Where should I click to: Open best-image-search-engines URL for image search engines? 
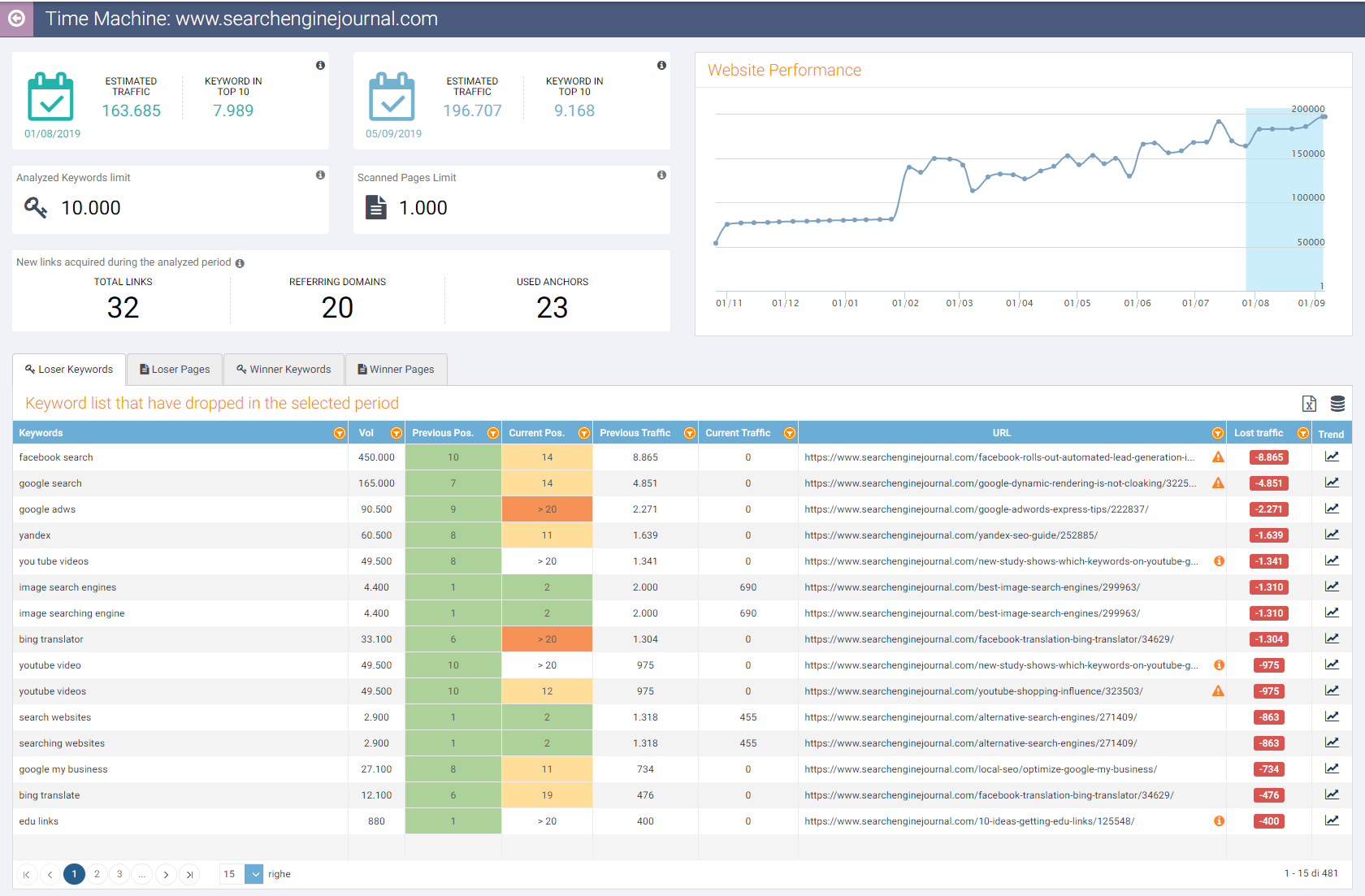pos(972,587)
